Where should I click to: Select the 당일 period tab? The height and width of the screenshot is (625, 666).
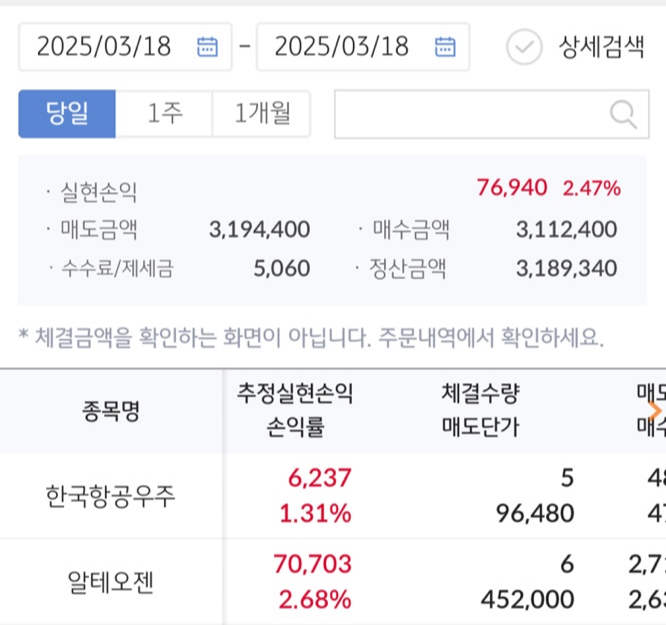click(67, 113)
